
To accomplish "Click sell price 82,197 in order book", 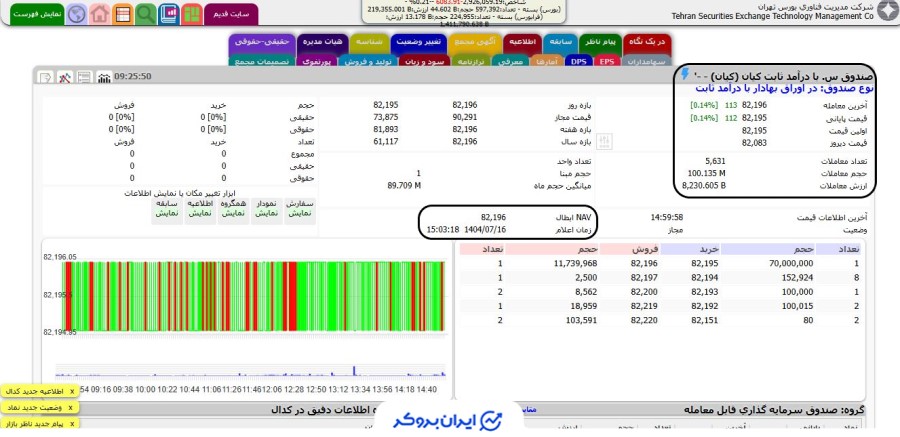I will pos(643,277).
